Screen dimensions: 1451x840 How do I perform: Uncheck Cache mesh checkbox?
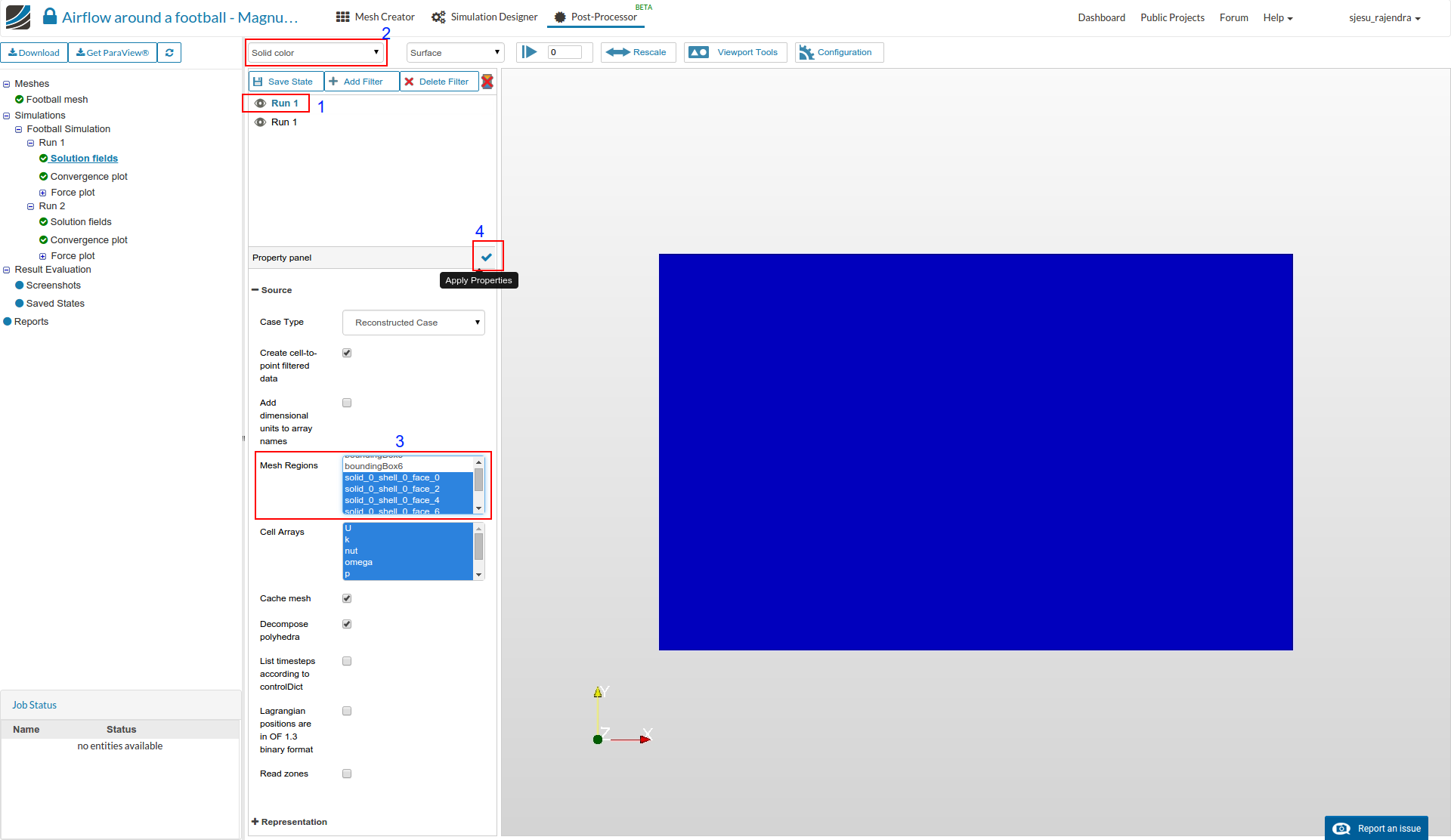tap(347, 598)
